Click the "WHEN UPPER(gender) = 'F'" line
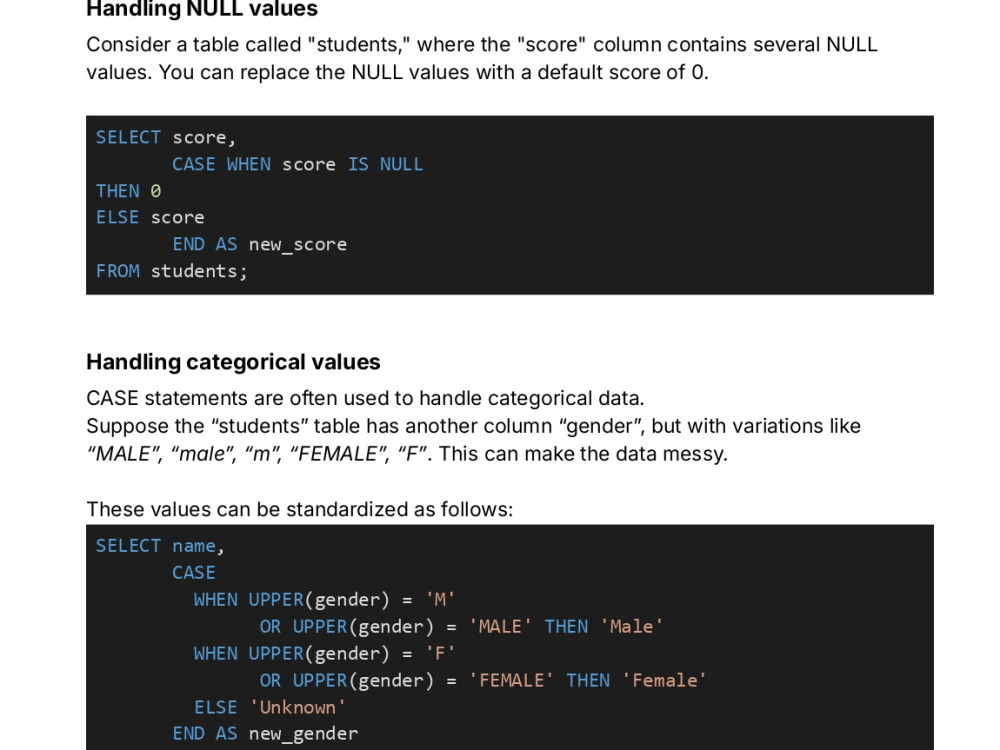The width and height of the screenshot is (1000, 750). (x=325, y=654)
